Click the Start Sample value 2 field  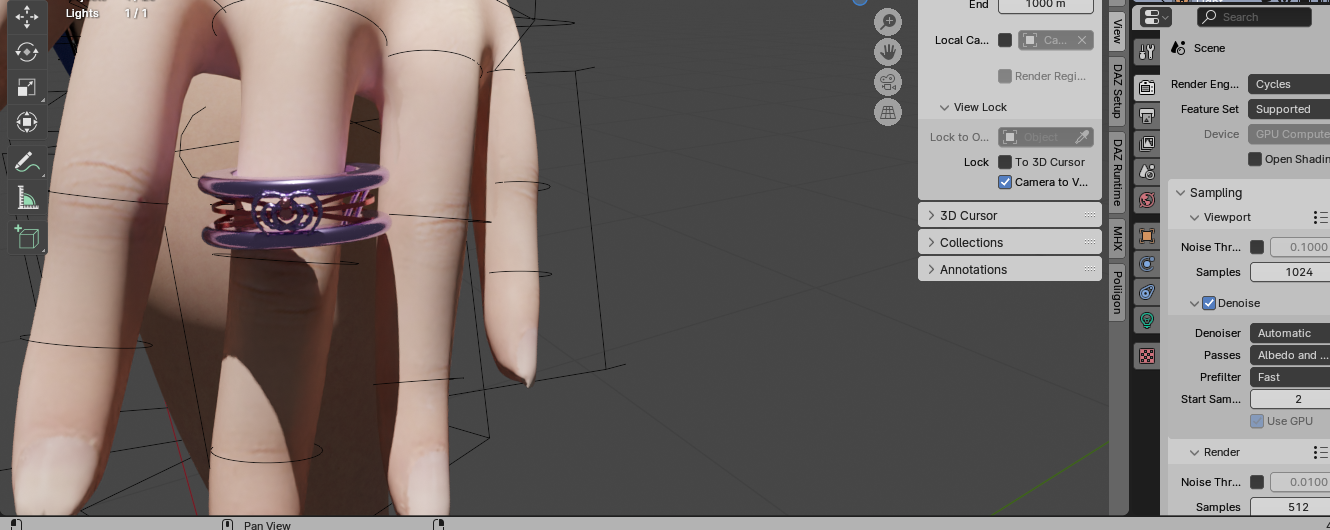1290,399
